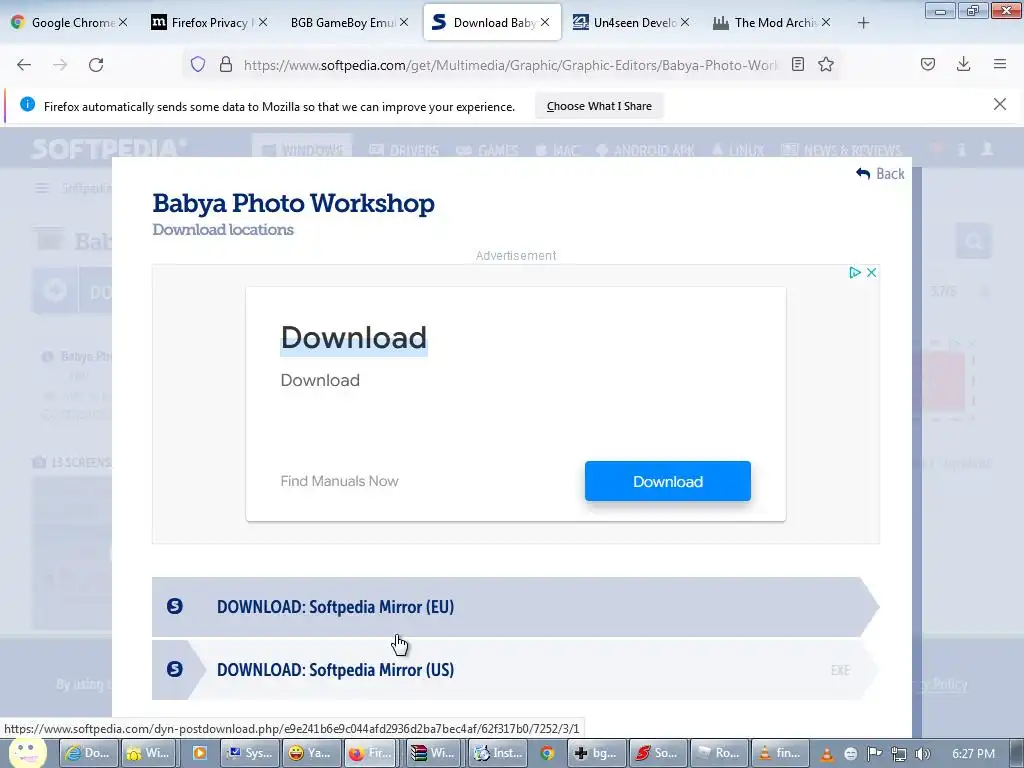Image resolution: width=1024 pixels, height=768 pixels.
Task: Open the 'fin...' VLC cone taskbar item
Action: 780,753
